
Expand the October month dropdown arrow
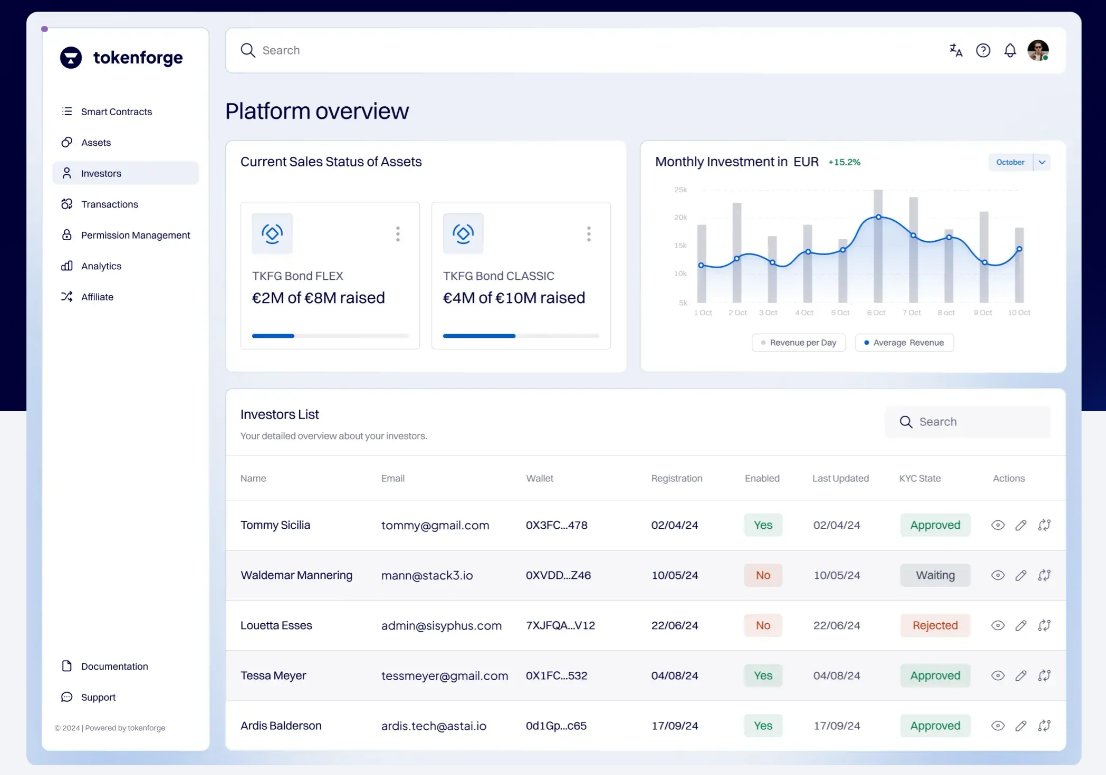(x=1042, y=162)
